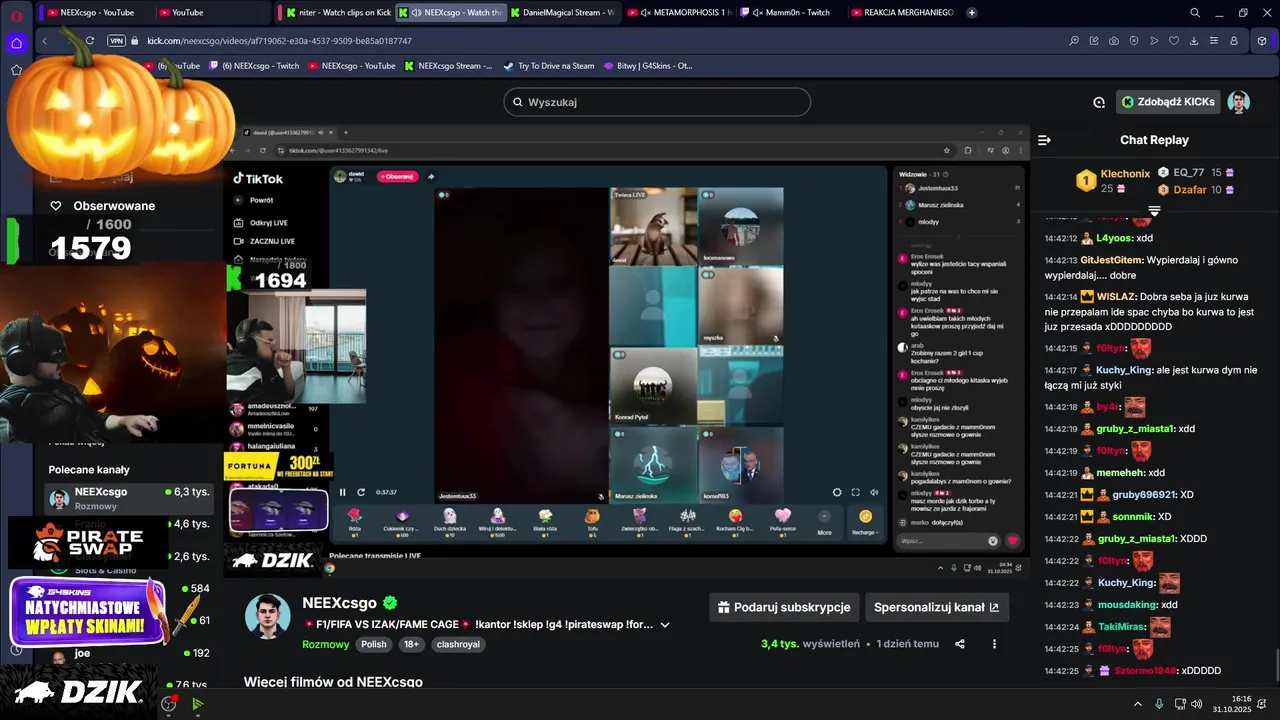Open browser downloads icon

tap(1194, 41)
